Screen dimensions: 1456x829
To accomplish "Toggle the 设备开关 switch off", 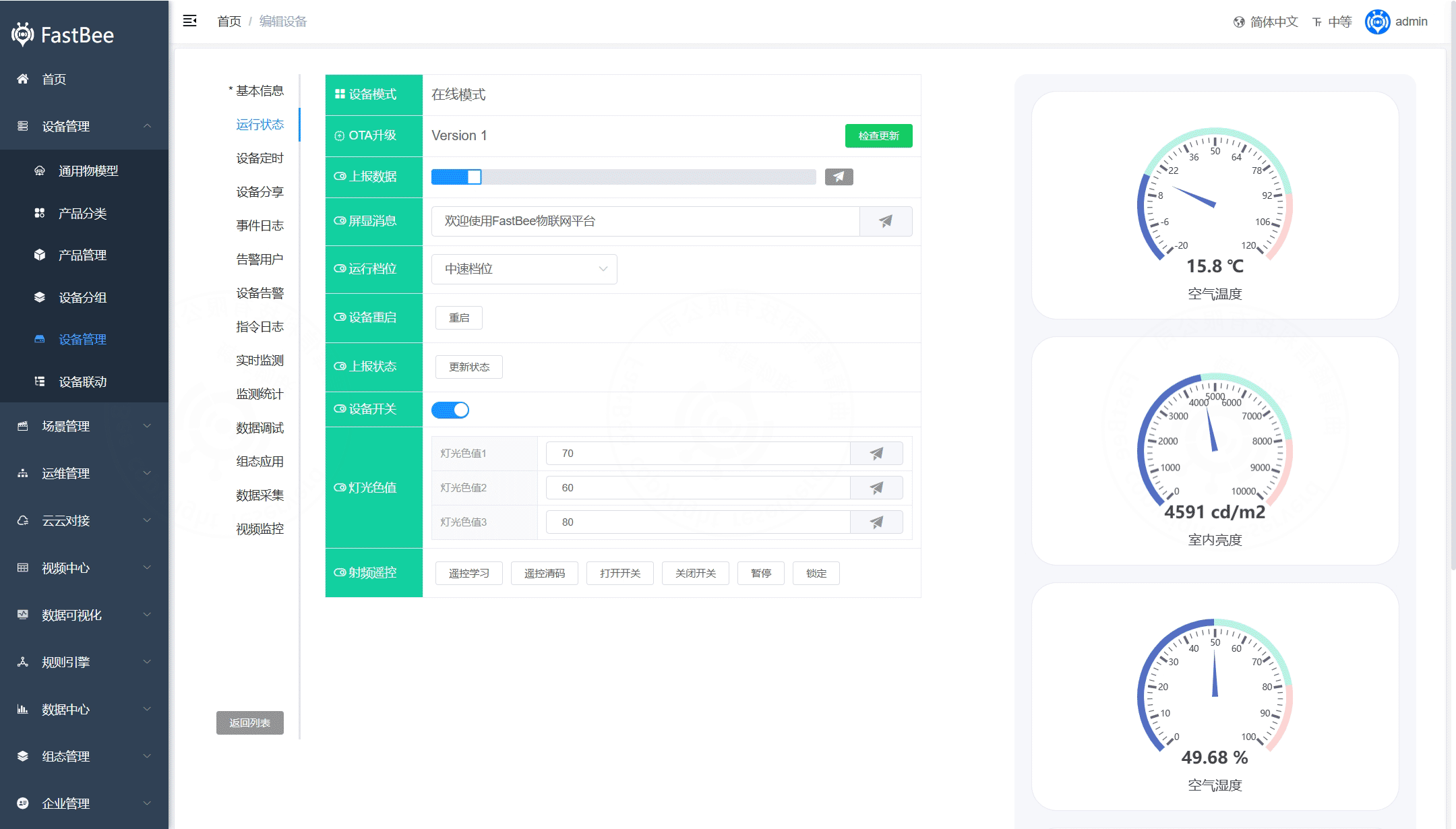I will coord(450,410).
